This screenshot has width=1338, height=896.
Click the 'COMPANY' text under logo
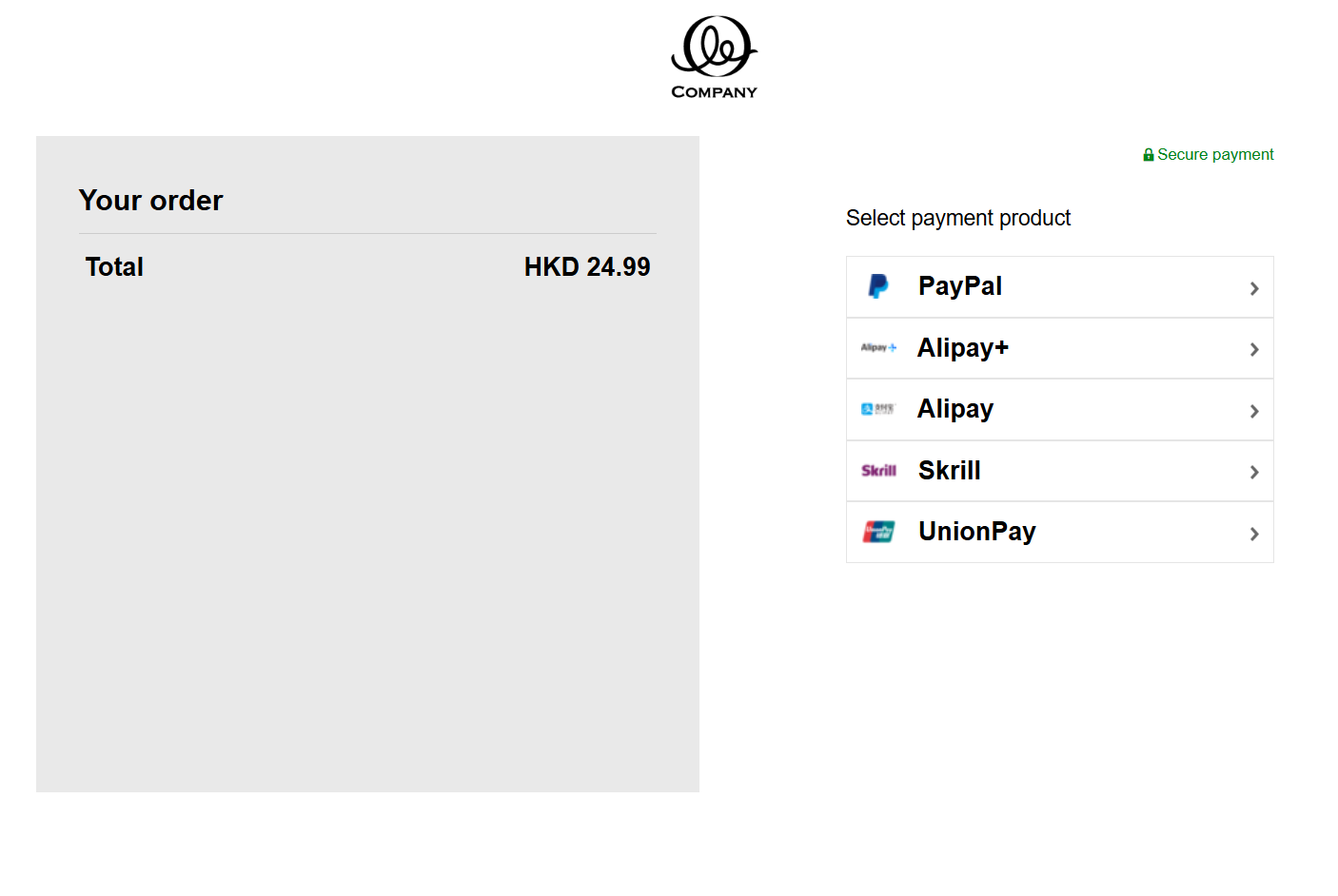[x=714, y=92]
